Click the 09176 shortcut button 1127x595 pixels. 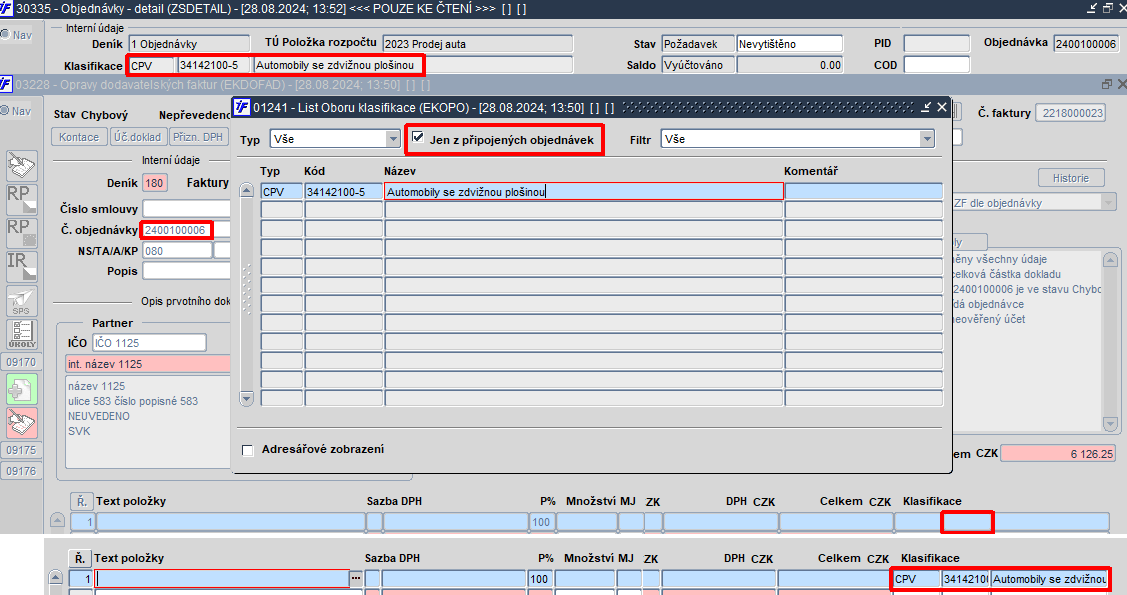click(22, 471)
